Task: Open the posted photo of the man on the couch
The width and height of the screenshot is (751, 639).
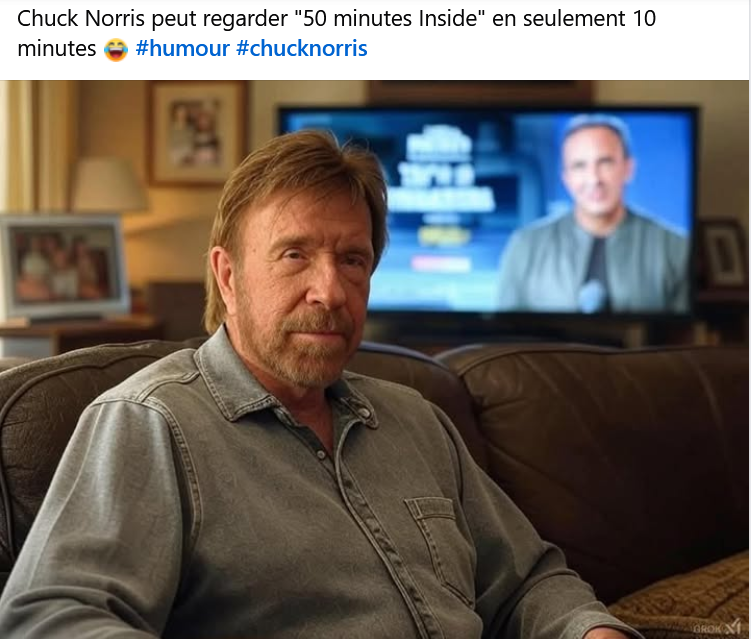Action: (x=375, y=359)
